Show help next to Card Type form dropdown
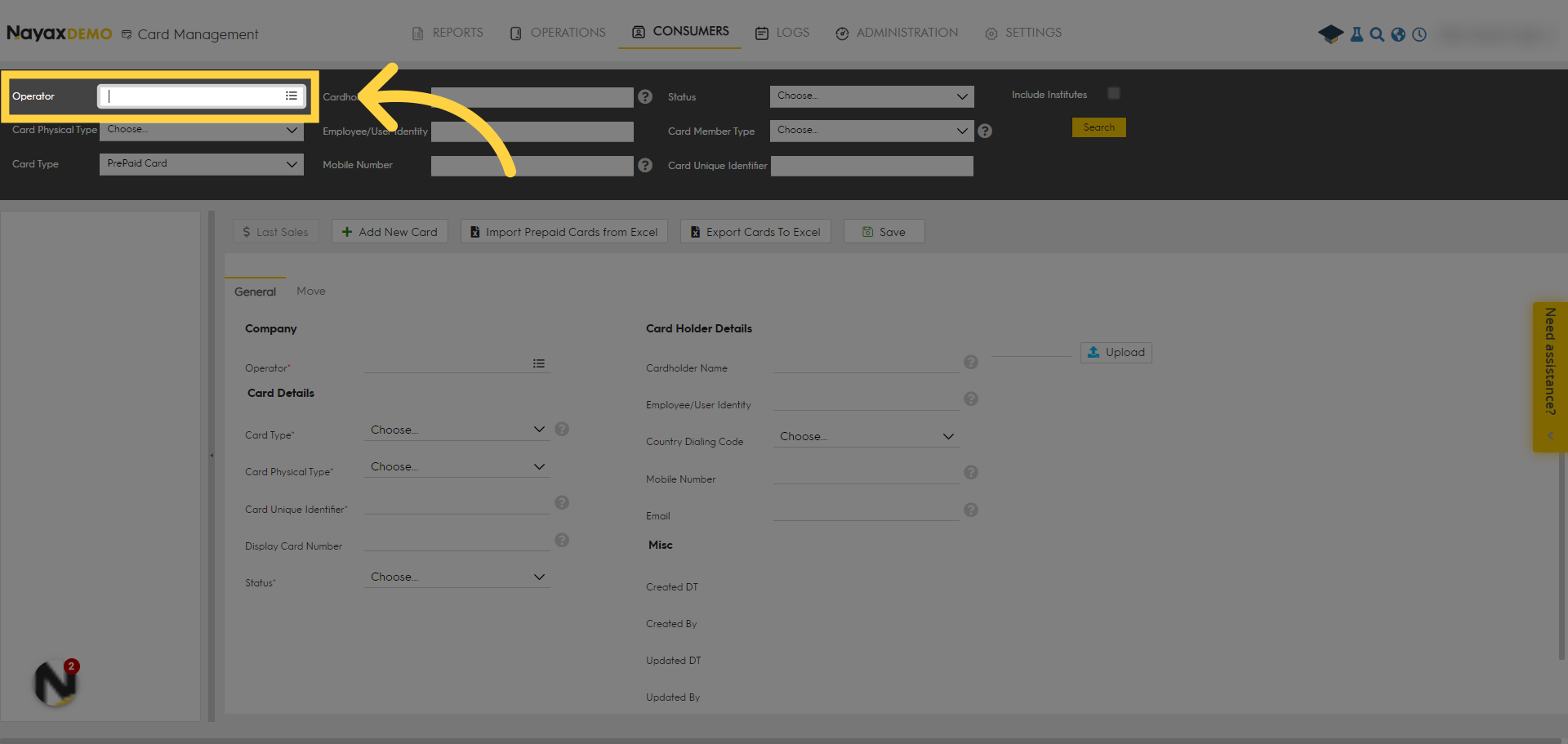The width and height of the screenshot is (1568, 744). (x=562, y=429)
